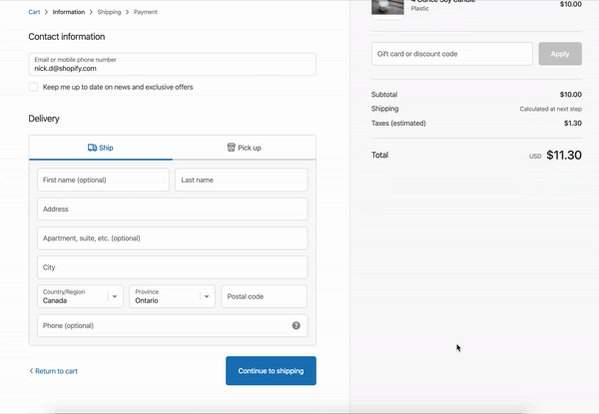Go to Cart breadcrumb link
Screen dimensions: 599x414
(x=34, y=12)
